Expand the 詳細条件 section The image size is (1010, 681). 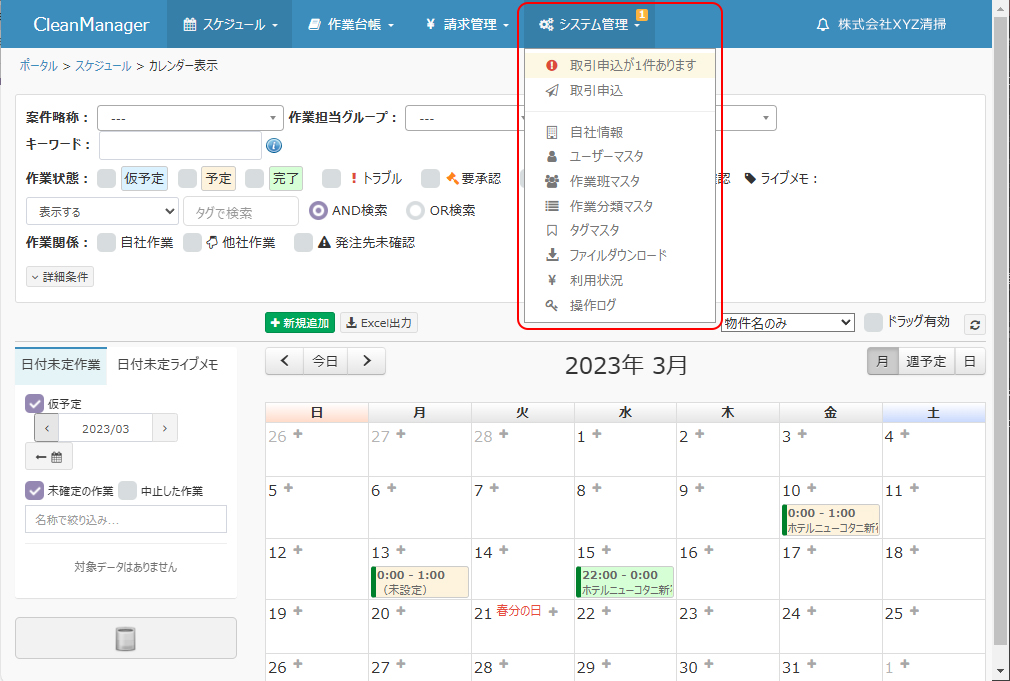coord(60,277)
